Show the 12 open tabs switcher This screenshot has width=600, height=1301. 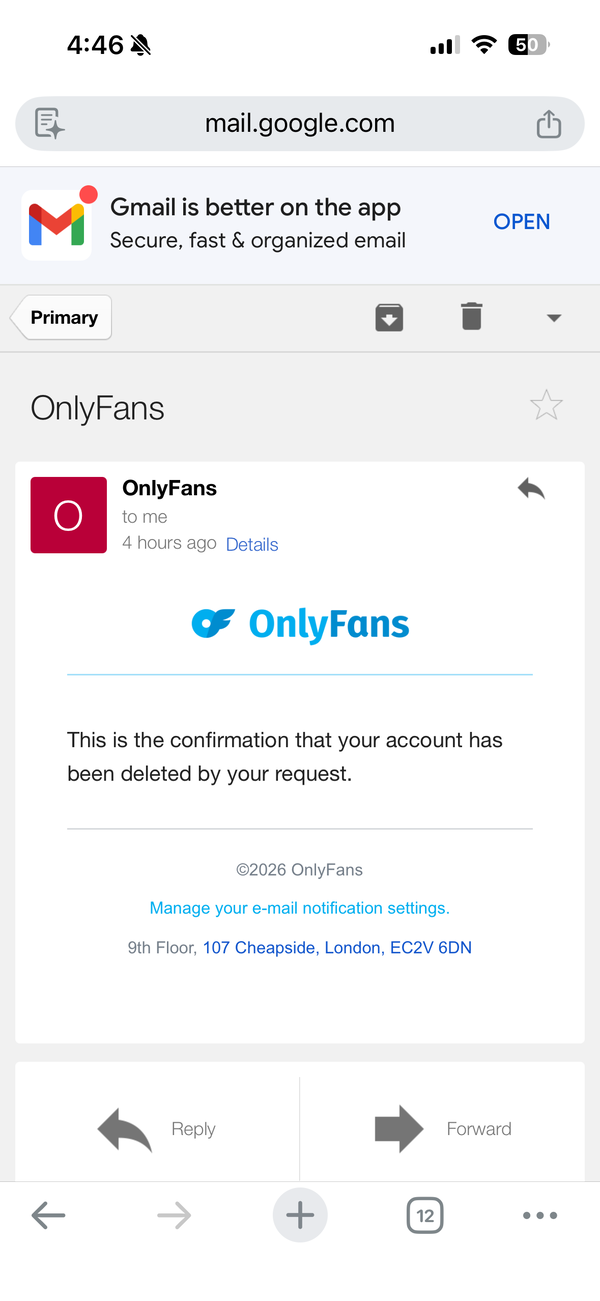[x=425, y=1216]
